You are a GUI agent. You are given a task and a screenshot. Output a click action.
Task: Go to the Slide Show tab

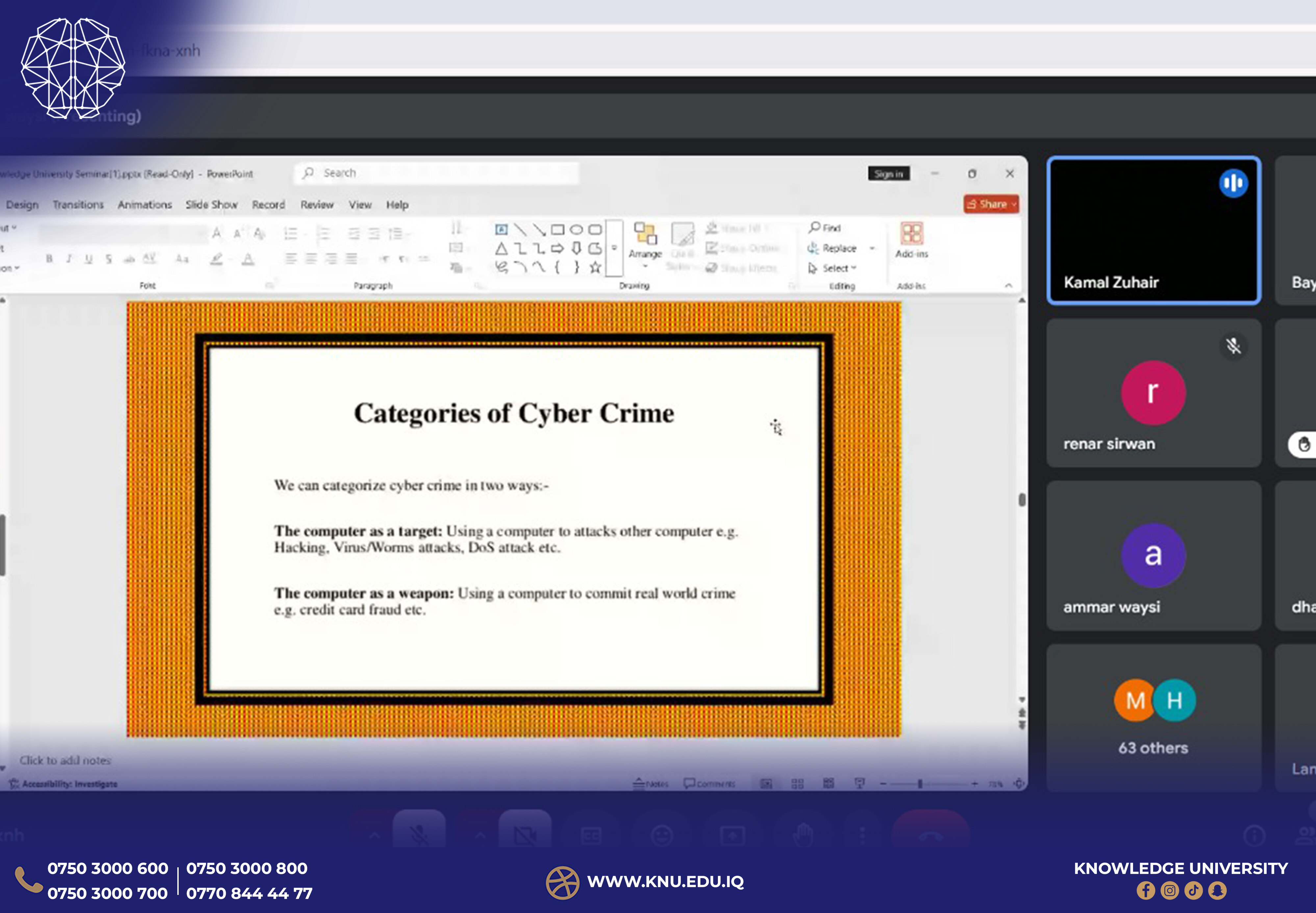click(x=211, y=205)
